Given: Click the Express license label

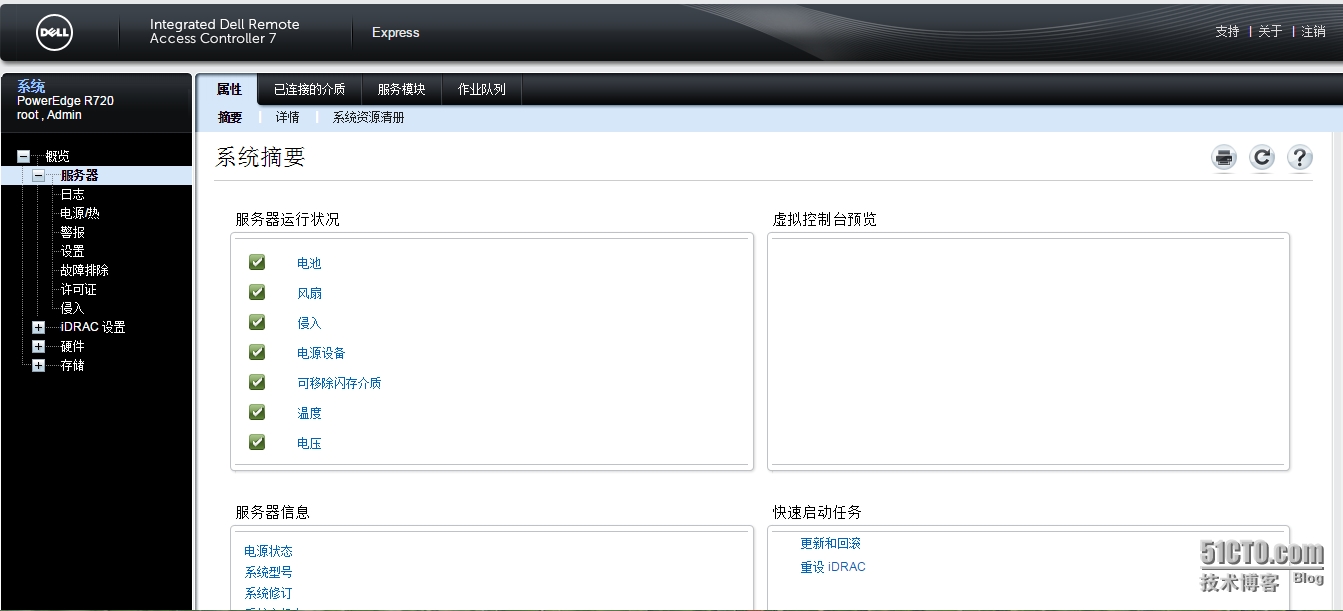Looking at the screenshot, I should (396, 33).
